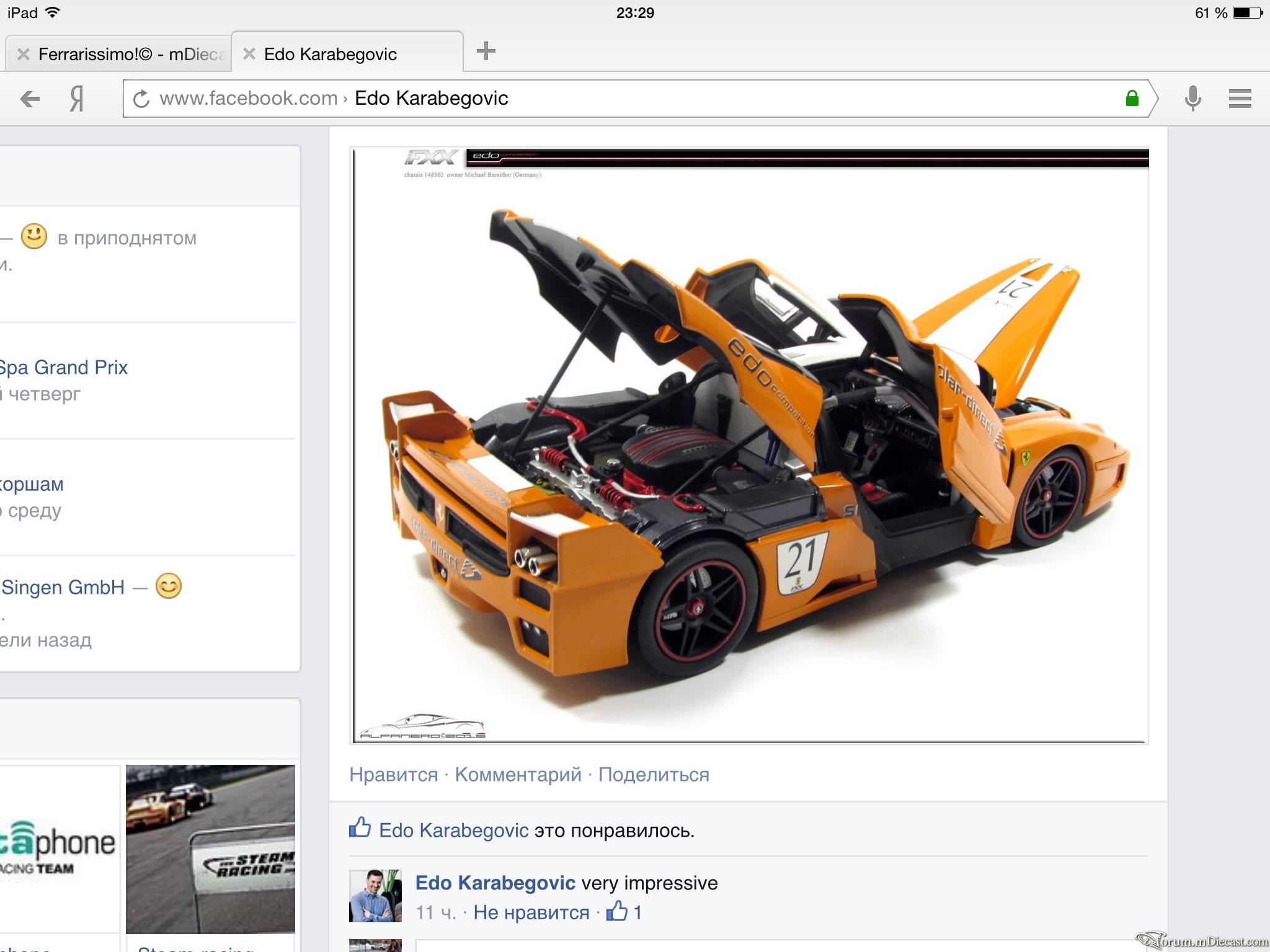The width and height of the screenshot is (1270, 952).
Task: Click comment timestamp 11 ч.
Action: point(436,912)
